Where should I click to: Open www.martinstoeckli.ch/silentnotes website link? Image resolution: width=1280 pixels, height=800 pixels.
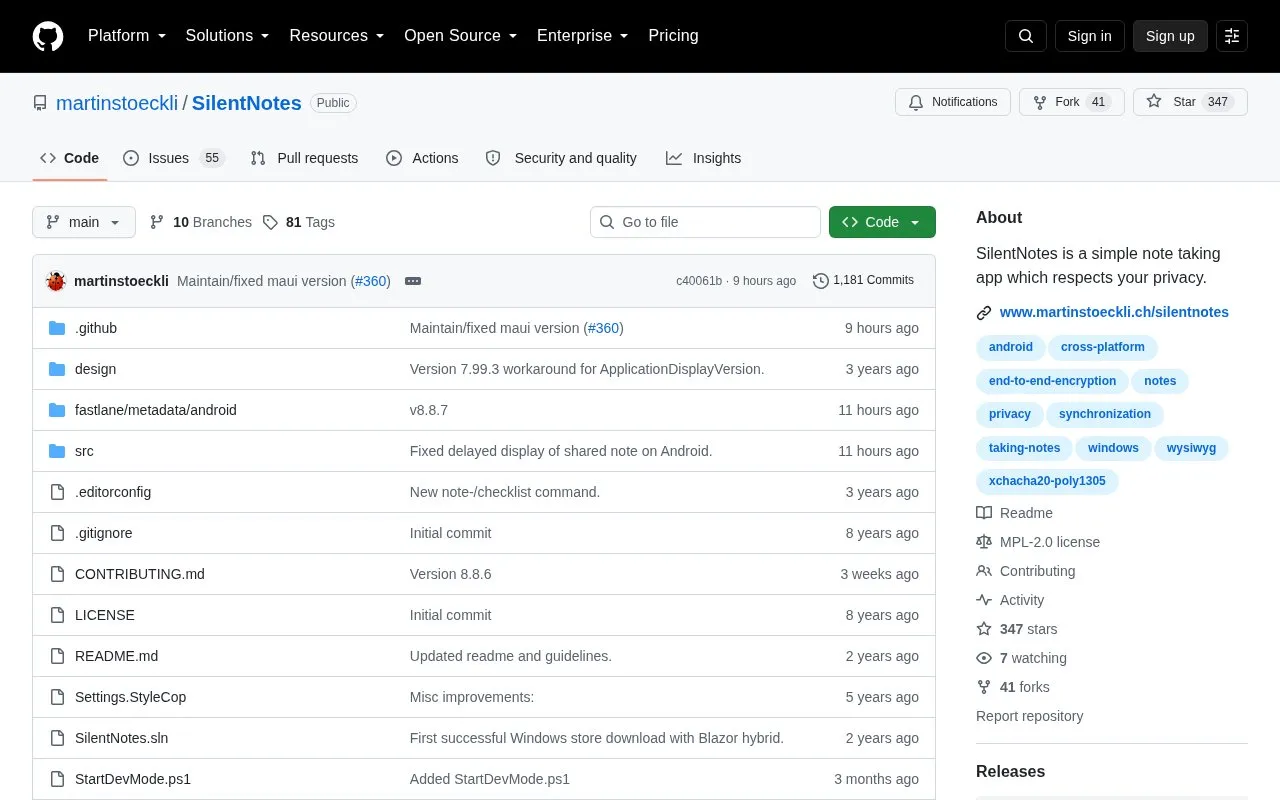point(1114,312)
